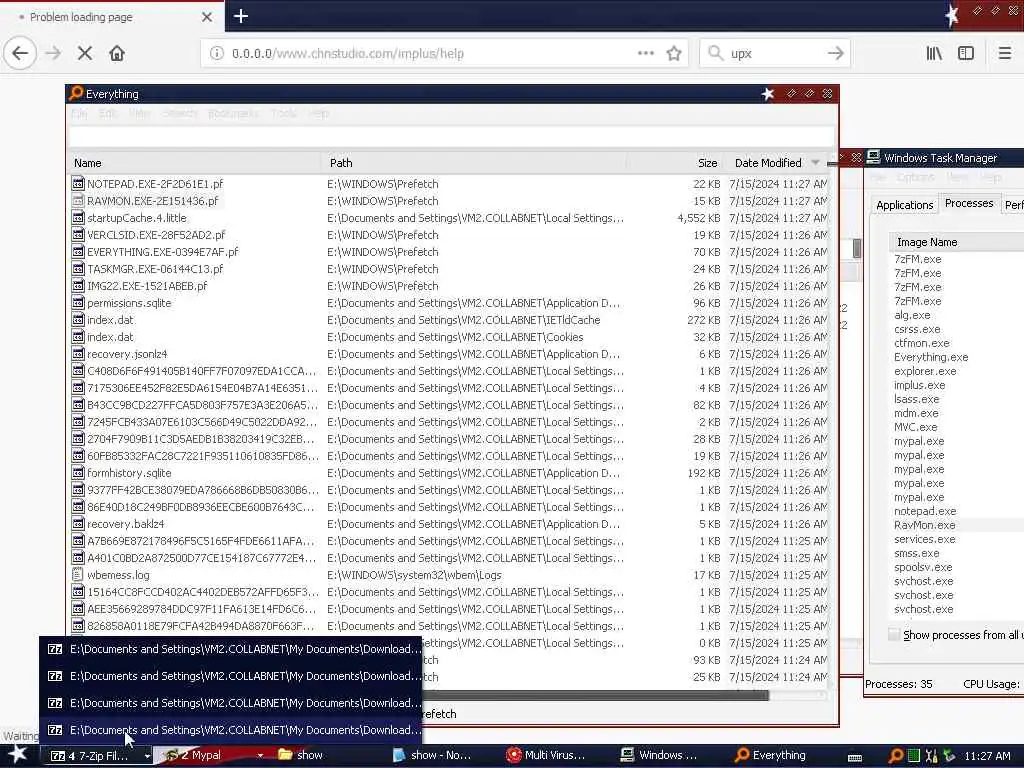Open the browser Library
This screenshot has height=768, width=1024.
pos(934,53)
